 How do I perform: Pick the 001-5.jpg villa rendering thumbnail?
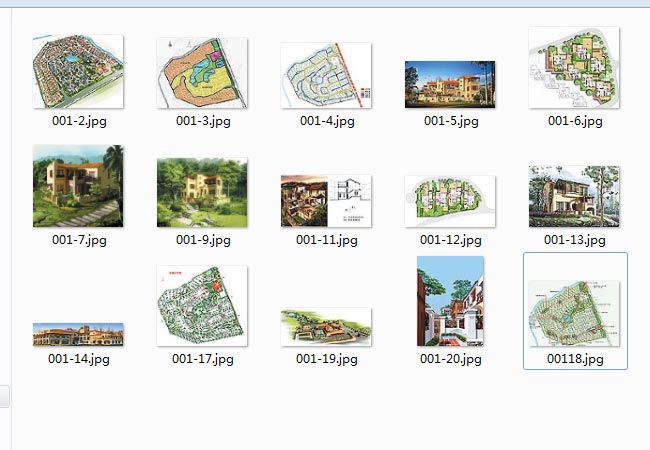click(450, 84)
